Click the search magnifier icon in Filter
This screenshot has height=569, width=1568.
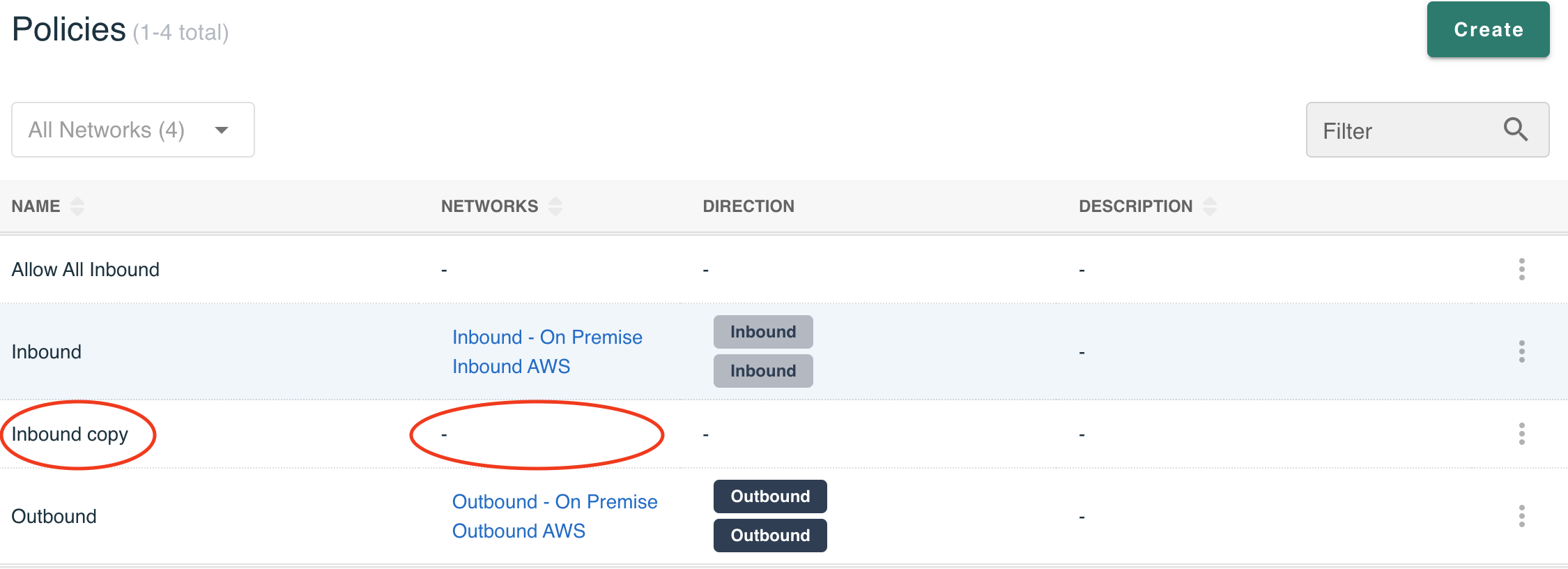coord(1515,130)
